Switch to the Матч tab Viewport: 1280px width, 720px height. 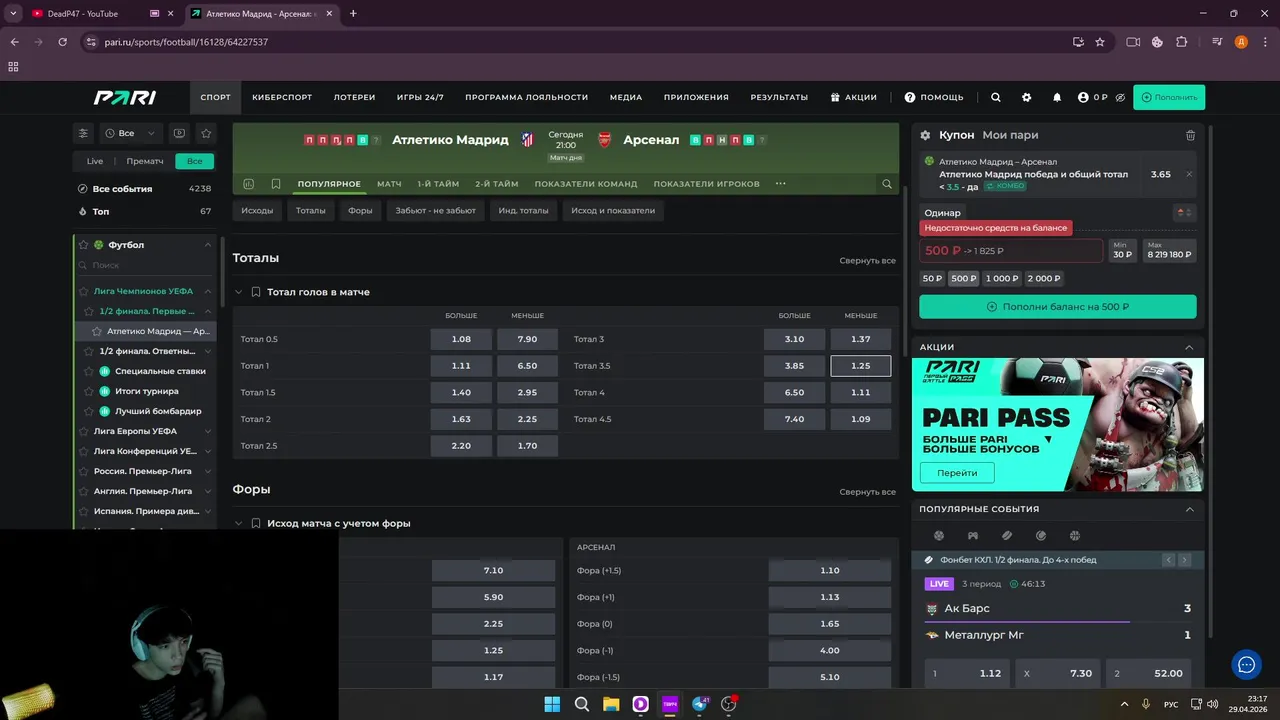(x=389, y=184)
